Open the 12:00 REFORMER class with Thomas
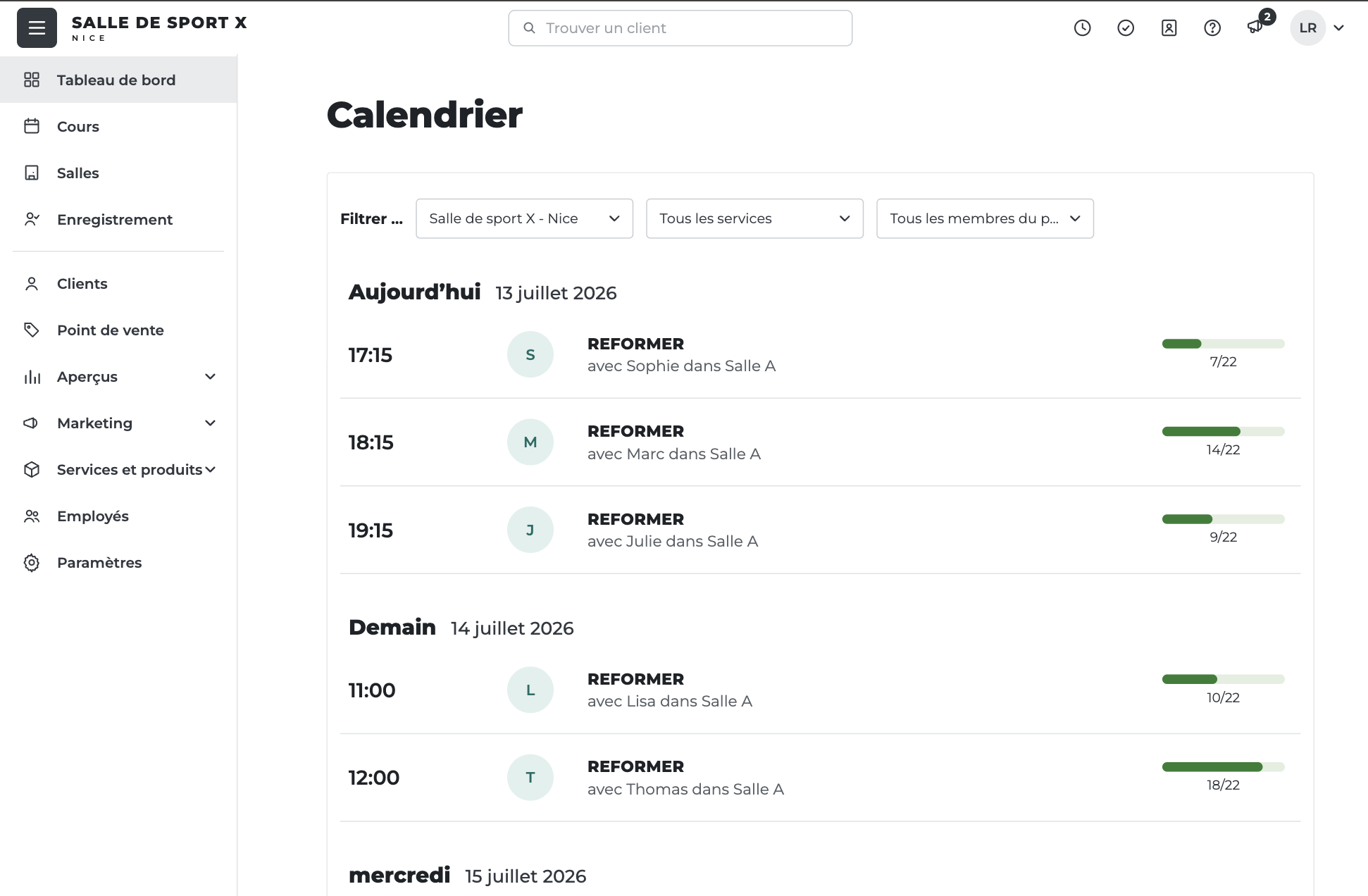1368x896 pixels. point(820,777)
